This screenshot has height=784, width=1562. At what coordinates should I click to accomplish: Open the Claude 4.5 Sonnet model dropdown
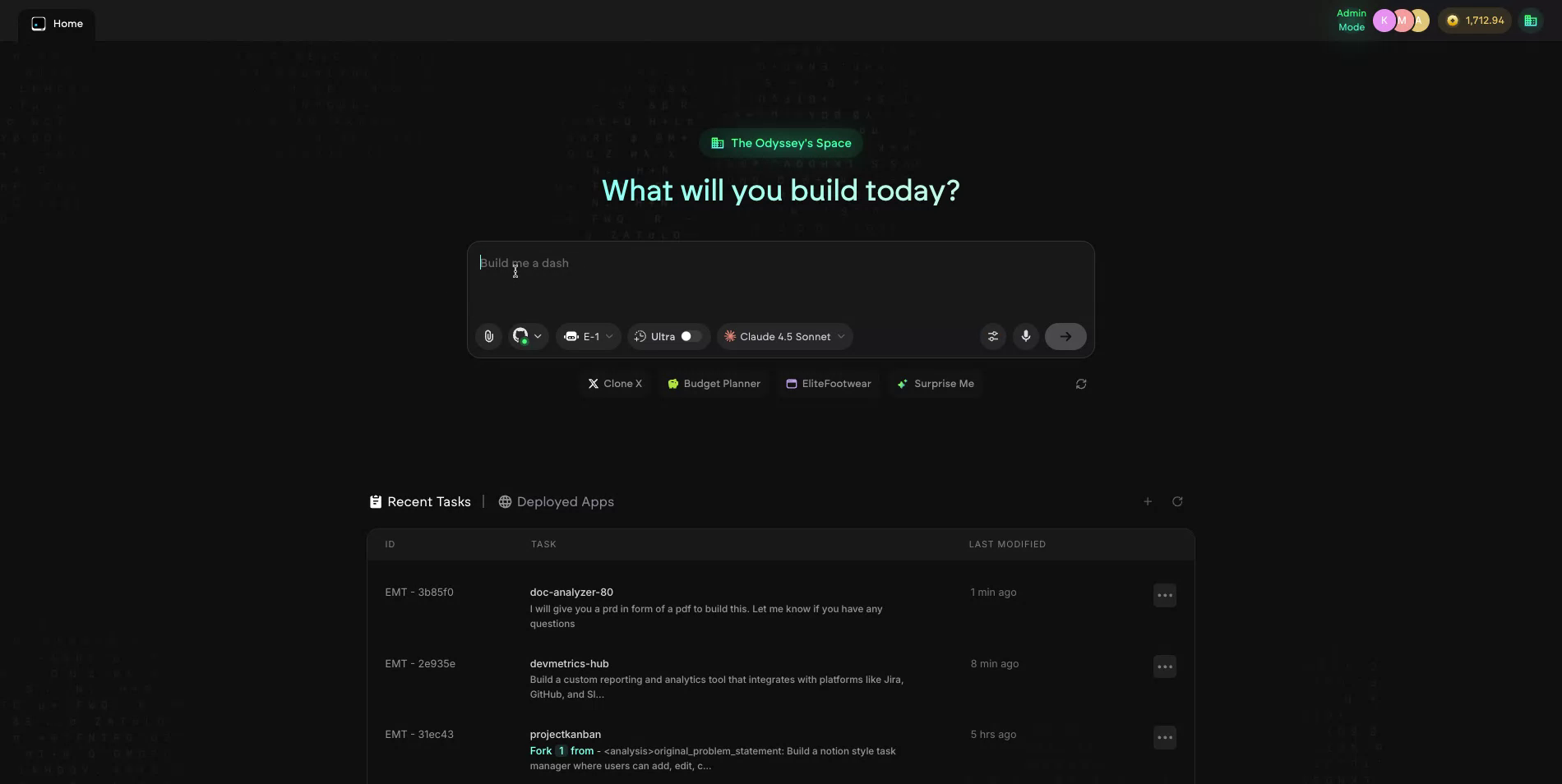pos(783,336)
